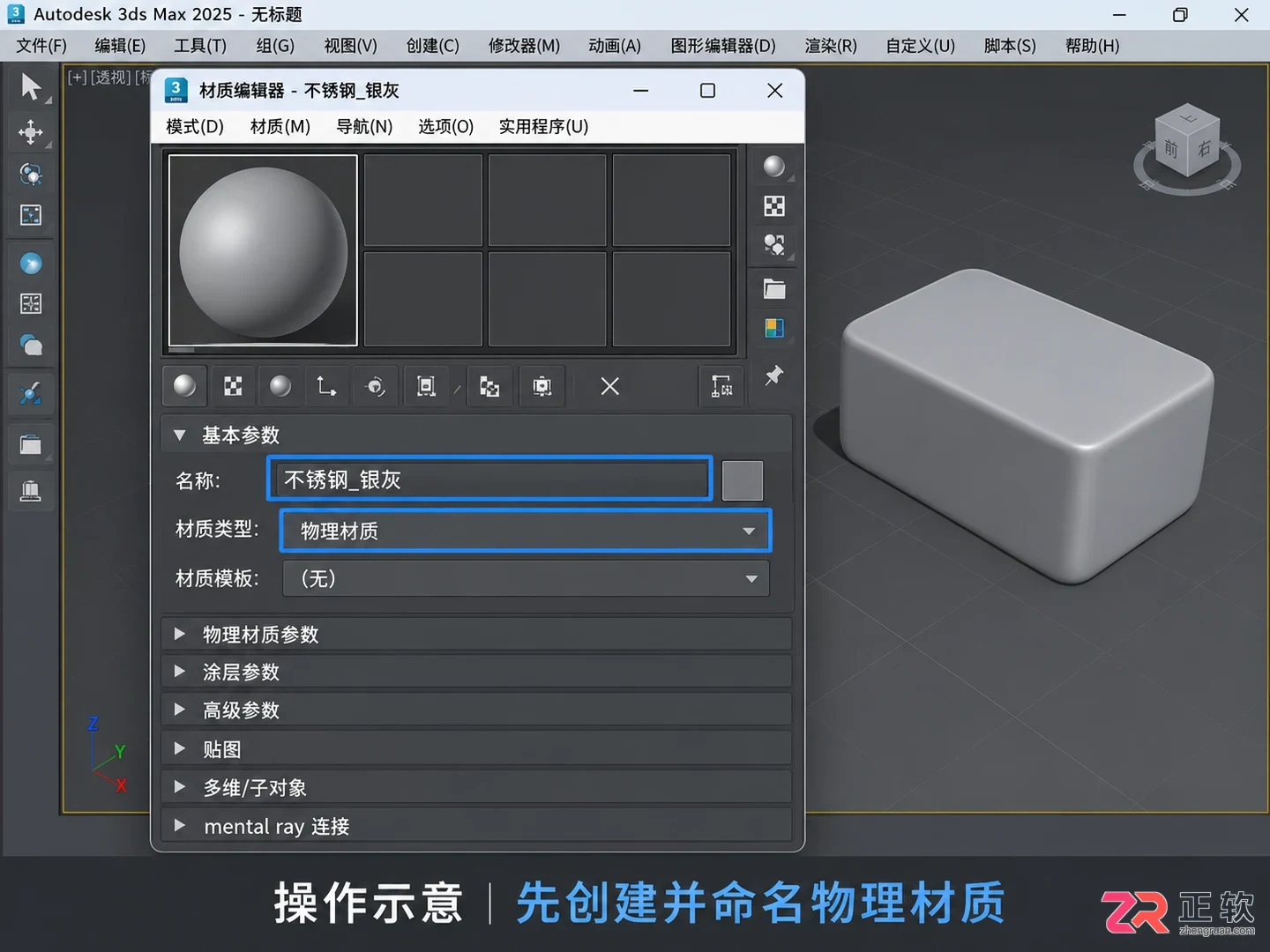
Task: Open the 导航(N) menu
Action: point(364,126)
